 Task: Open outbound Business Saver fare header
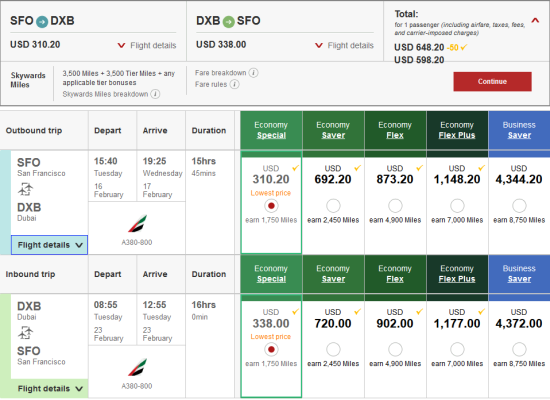tap(519, 130)
